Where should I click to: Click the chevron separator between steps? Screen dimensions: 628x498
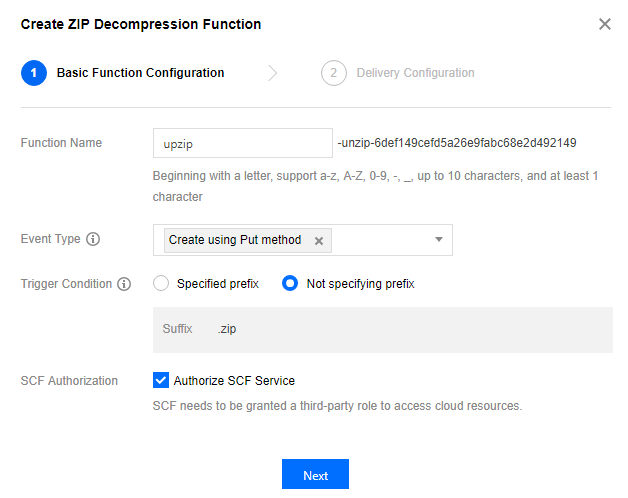tap(272, 73)
